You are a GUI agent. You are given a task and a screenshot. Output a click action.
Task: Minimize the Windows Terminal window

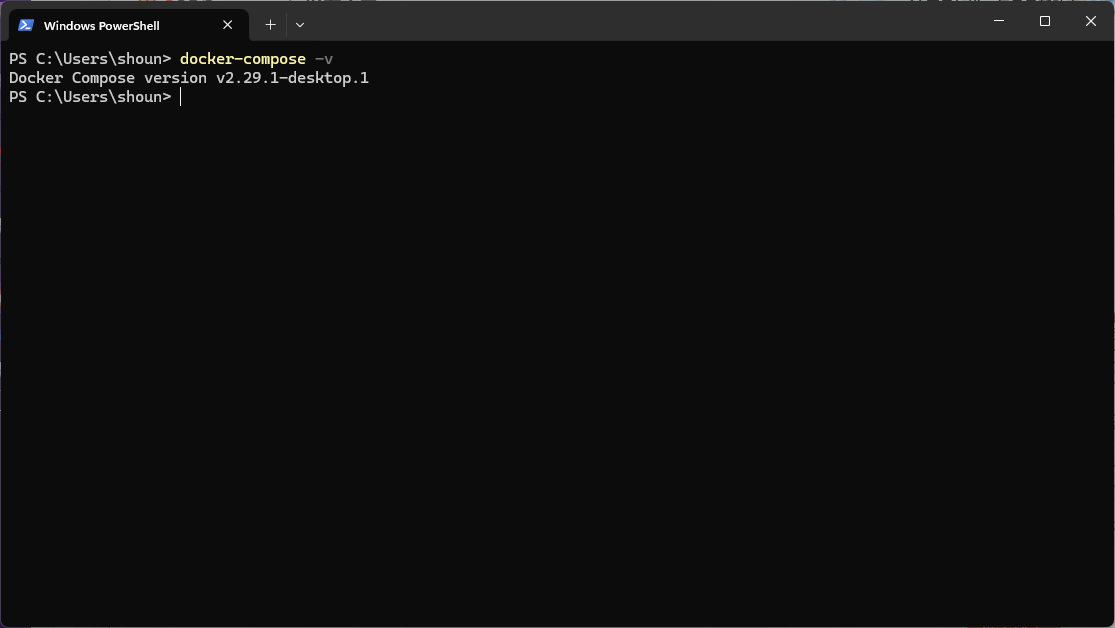tap(998, 20)
